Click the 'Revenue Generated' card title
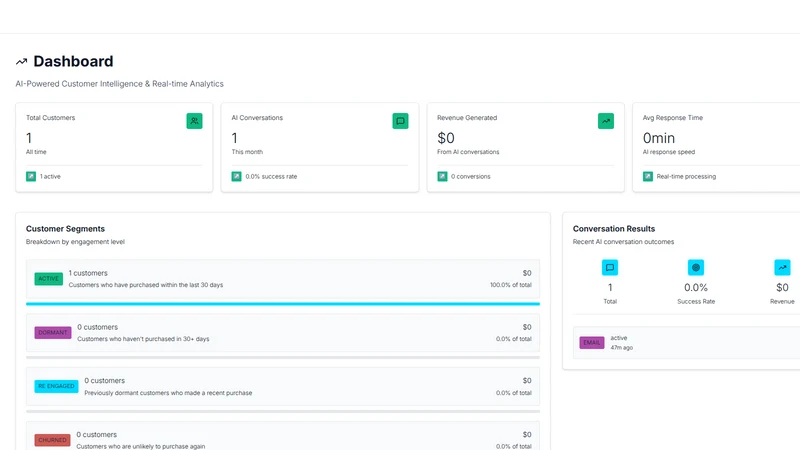 pyautogui.click(x=467, y=118)
